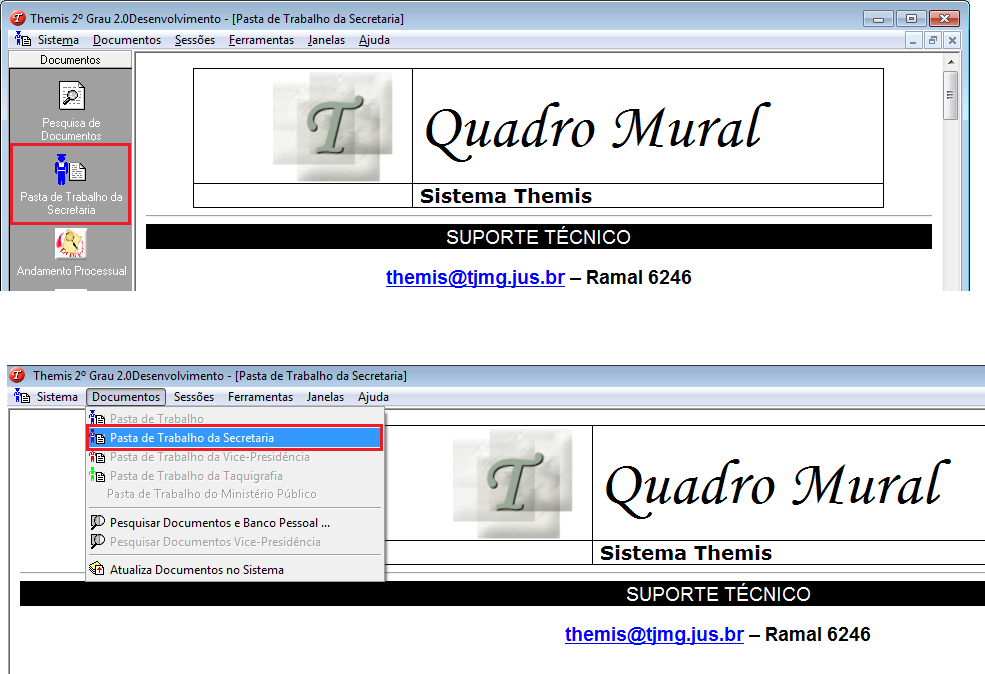The height and width of the screenshot is (674, 985).
Task: Click Documentos sidebar header in top window
Action: pos(70,60)
